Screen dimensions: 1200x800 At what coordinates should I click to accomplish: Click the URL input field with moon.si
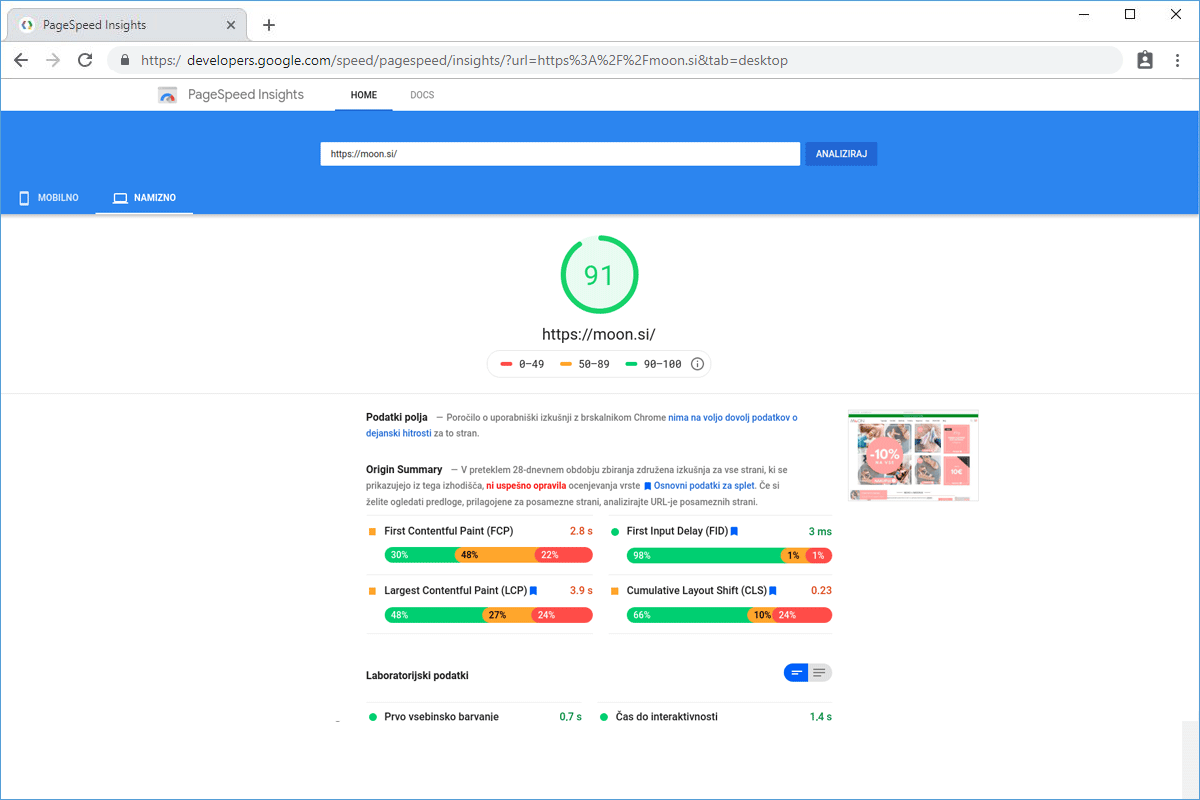coord(560,154)
